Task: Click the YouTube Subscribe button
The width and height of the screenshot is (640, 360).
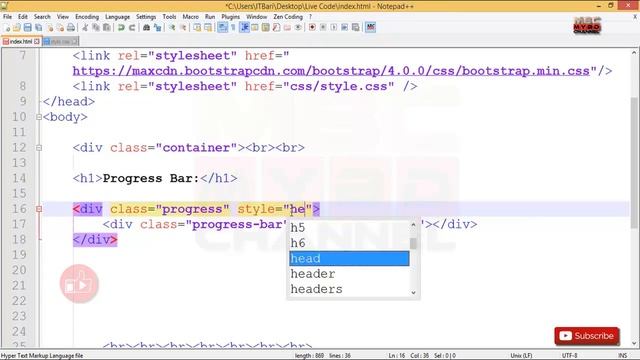Action: pyautogui.click(x=587, y=336)
